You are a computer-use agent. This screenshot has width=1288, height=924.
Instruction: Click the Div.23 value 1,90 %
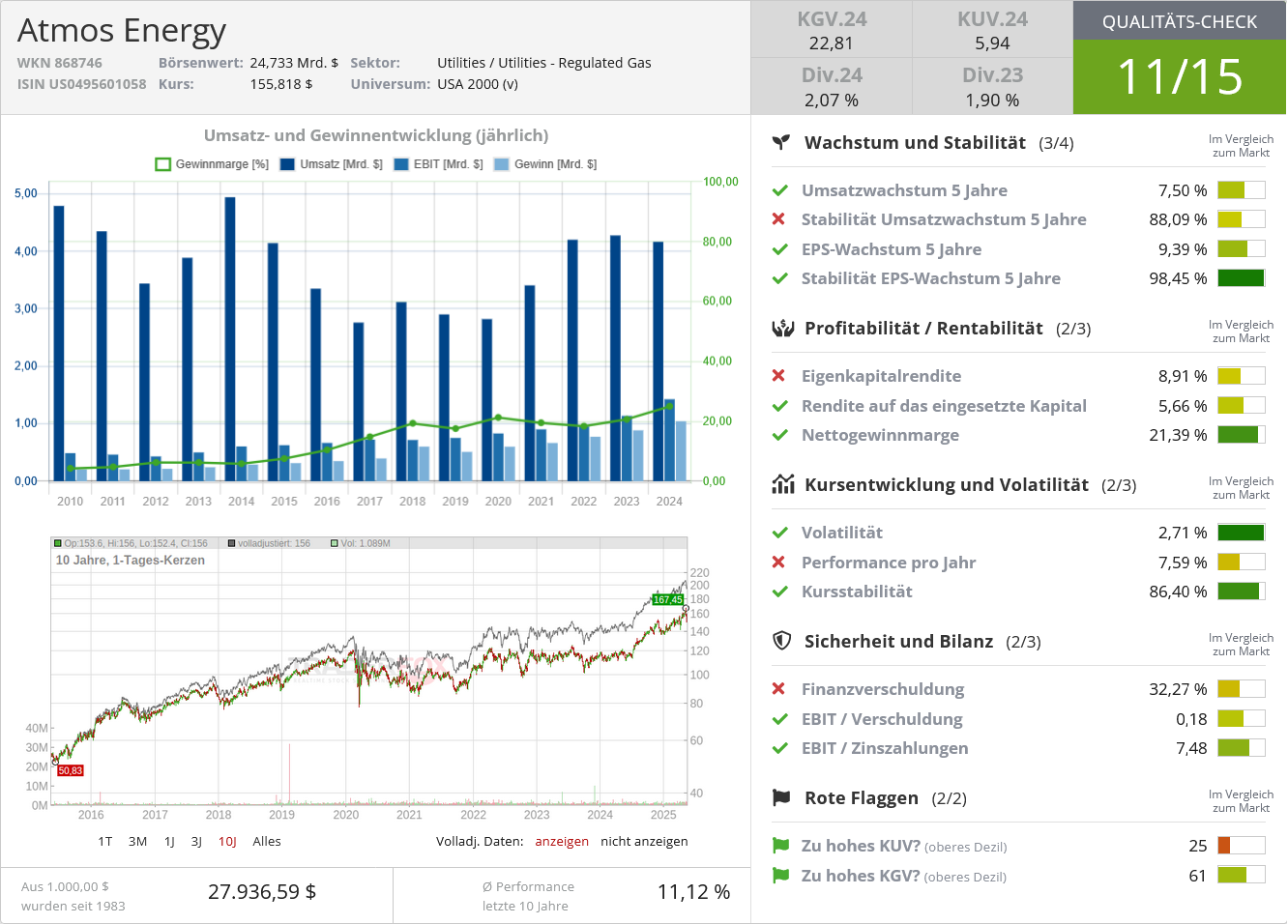tap(992, 101)
